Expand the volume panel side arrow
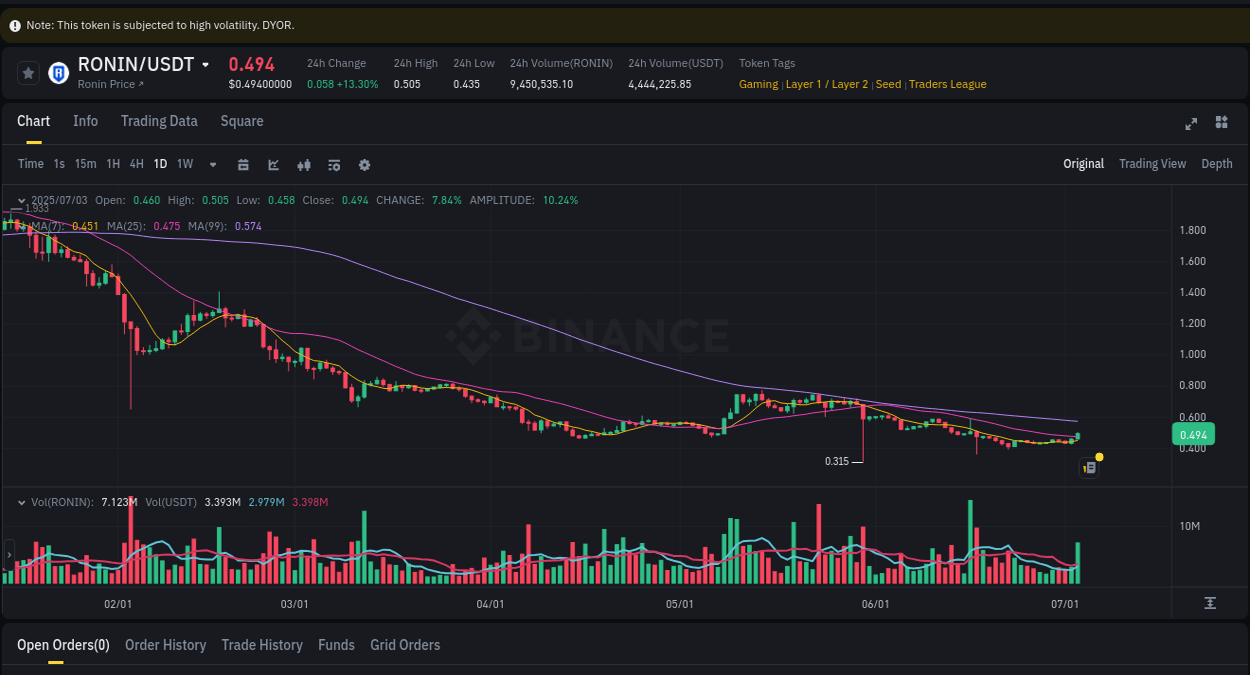This screenshot has height=675, width=1250. [7, 556]
